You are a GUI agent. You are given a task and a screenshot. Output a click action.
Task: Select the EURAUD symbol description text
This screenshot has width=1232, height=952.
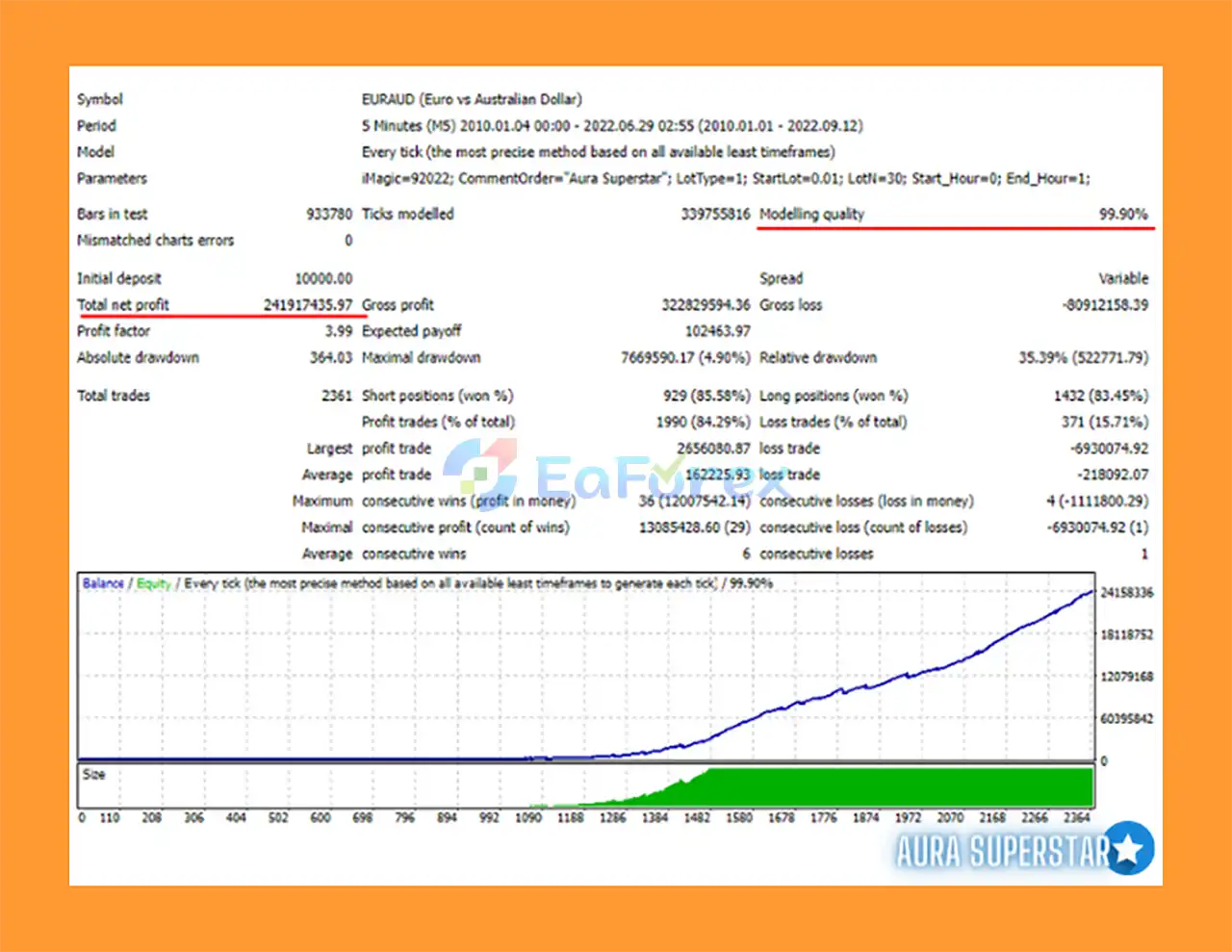click(x=472, y=99)
